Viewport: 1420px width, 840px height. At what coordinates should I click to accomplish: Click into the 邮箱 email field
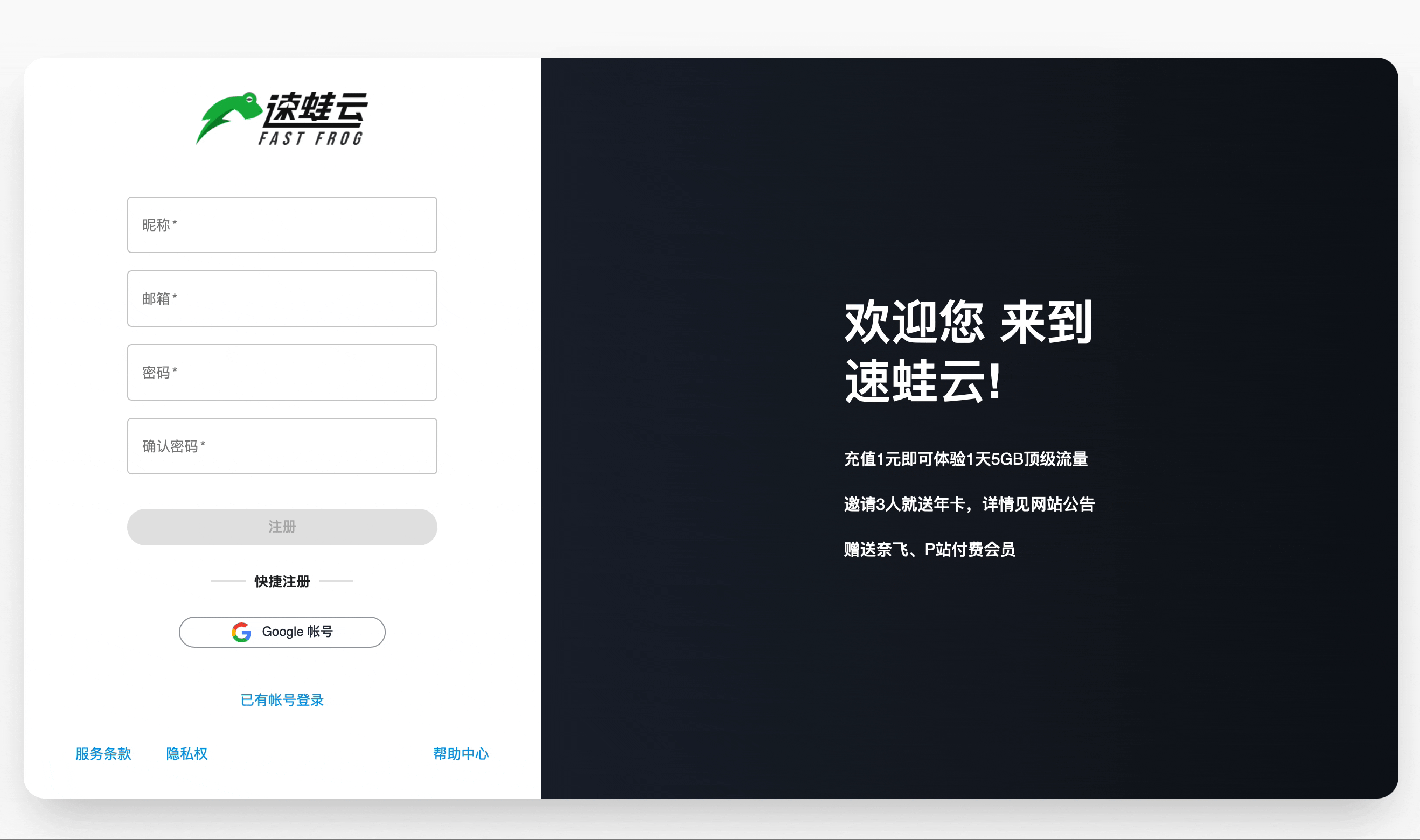point(281,298)
